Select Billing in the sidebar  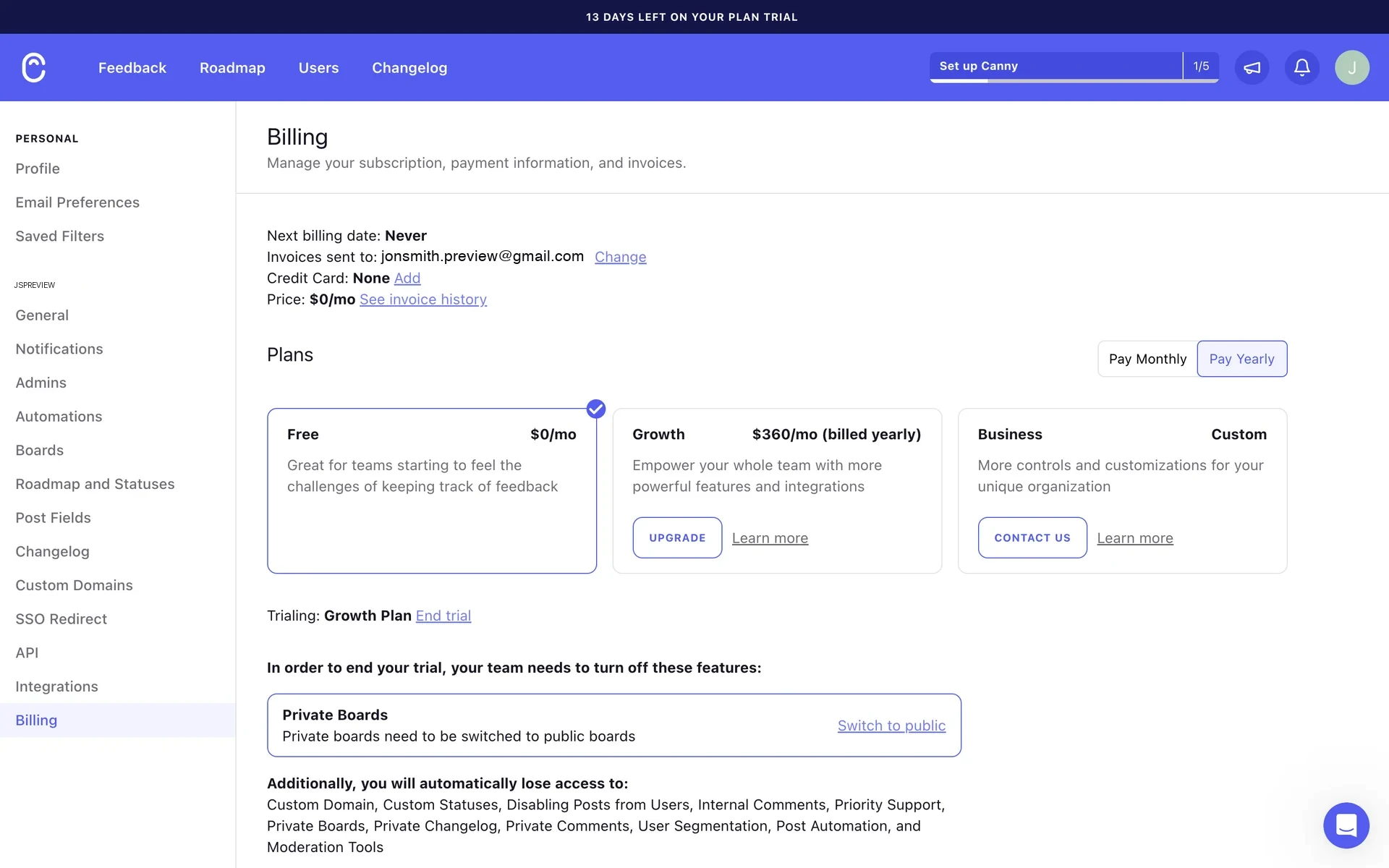[x=117, y=720]
